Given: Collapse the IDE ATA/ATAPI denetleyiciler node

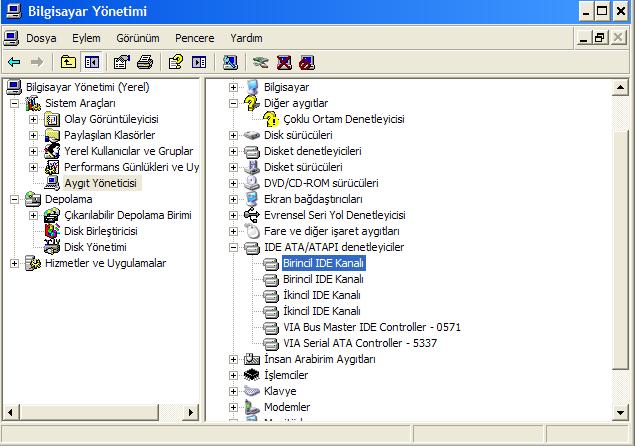Looking at the screenshot, I should [x=234, y=247].
